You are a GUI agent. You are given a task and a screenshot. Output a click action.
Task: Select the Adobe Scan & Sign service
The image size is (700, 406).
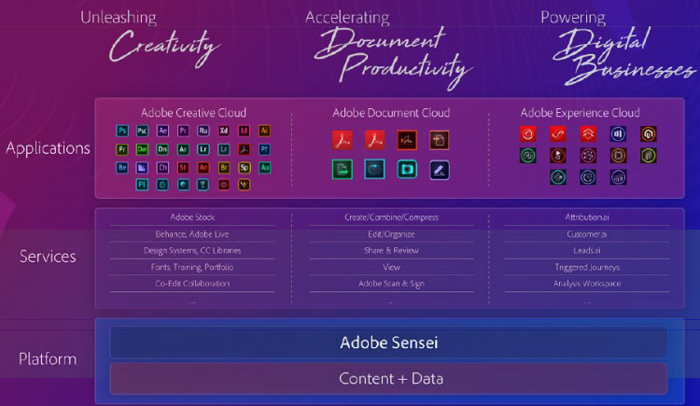point(390,284)
